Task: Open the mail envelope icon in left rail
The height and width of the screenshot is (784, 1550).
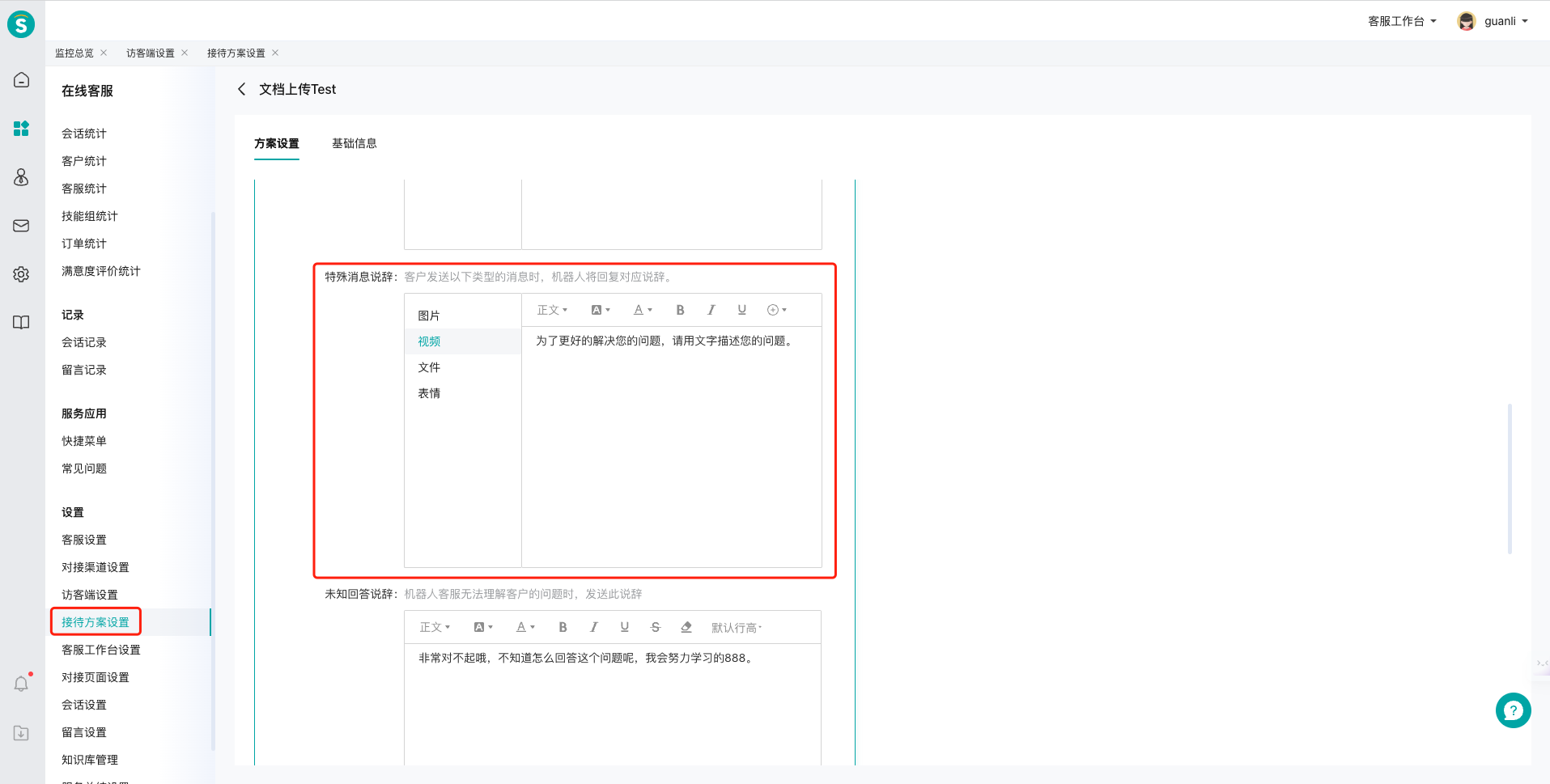Action: pos(21,225)
